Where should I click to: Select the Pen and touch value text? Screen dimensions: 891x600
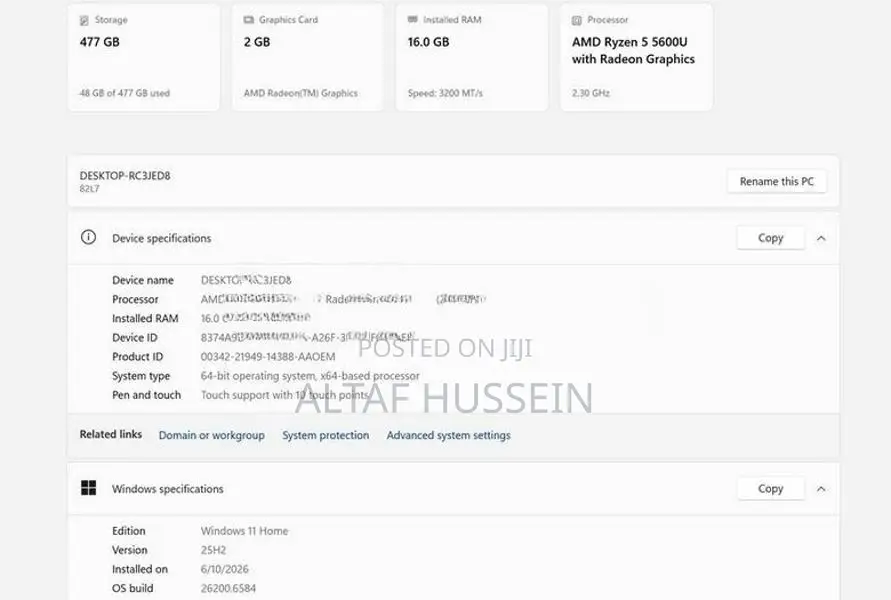point(285,395)
